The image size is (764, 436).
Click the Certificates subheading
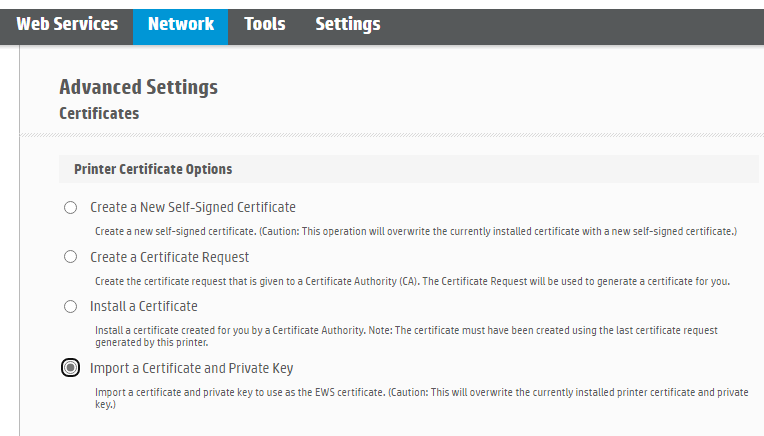pyautogui.click(x=99, y=114)
